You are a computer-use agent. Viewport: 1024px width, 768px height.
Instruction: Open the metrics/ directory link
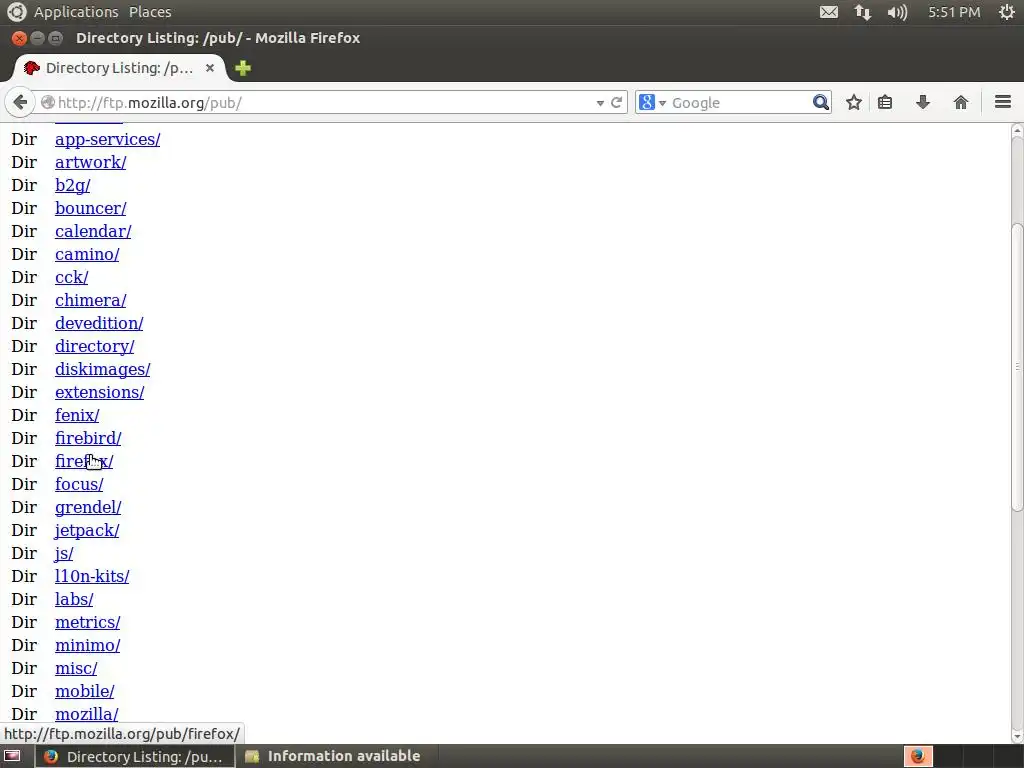(x=88, y=622)
